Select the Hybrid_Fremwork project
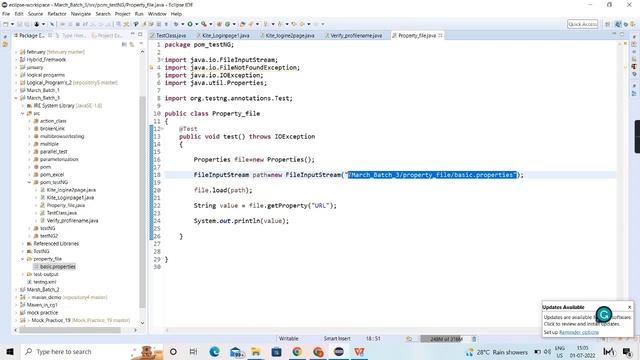 (46, 60)
